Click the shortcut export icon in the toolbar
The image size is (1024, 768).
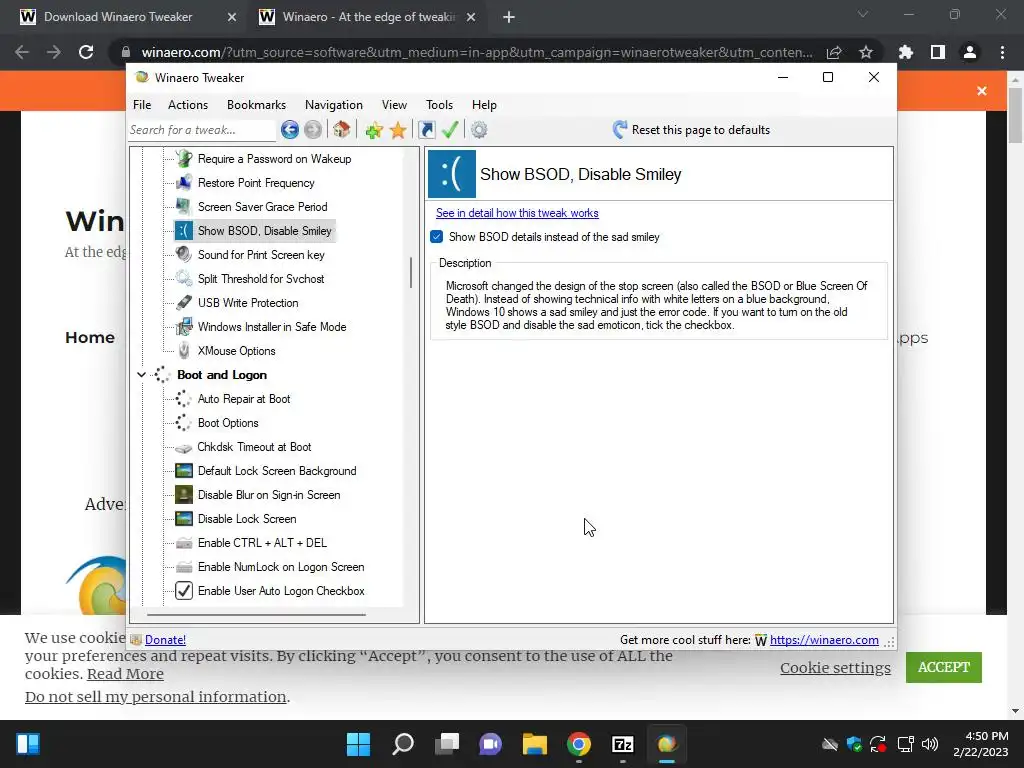426,130
